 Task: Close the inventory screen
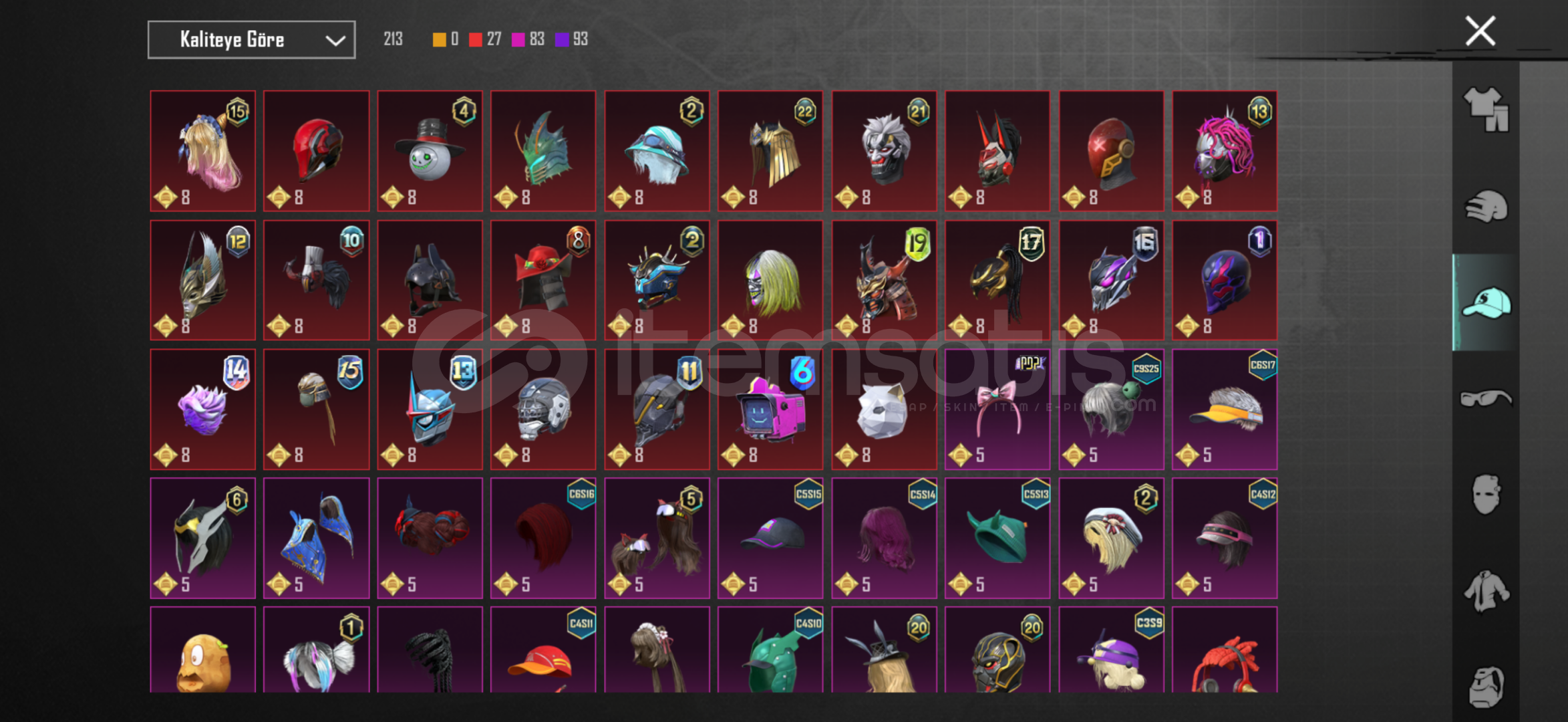(1480, 31)
